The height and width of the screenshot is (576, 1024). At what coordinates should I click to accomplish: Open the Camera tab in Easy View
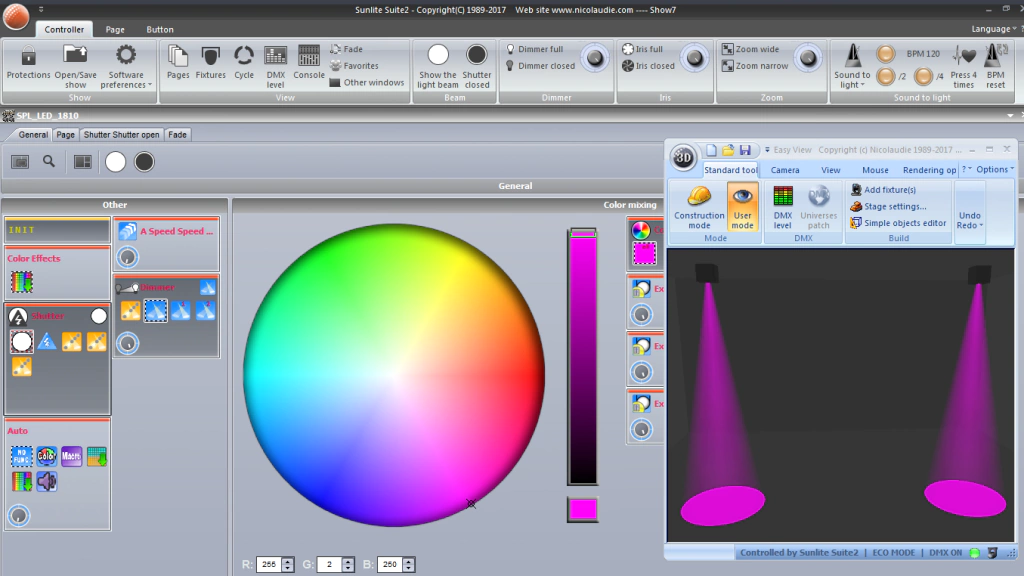(784, 170)
